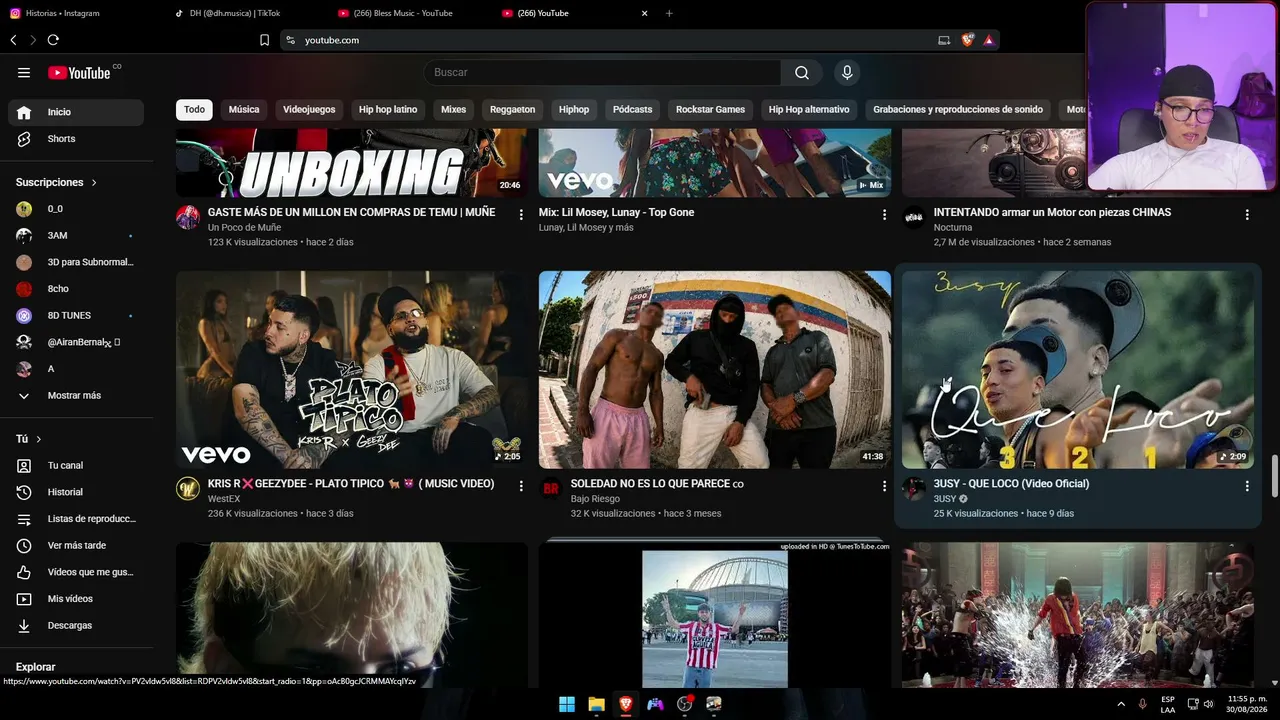Image resolution: width=1280 pixels, height=720 pixels.
Task: Select the Hip hop latino chip
Action: (388, 110)
